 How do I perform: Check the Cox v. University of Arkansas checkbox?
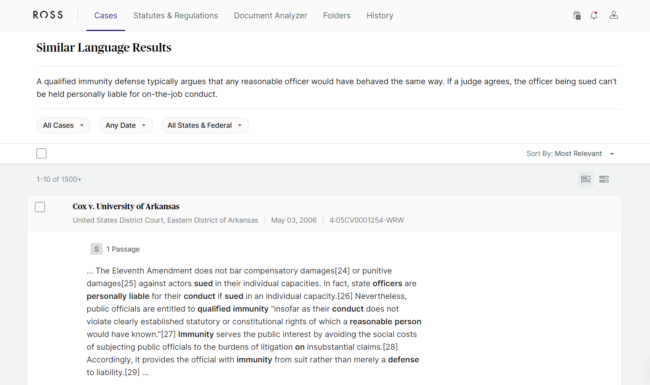pyautogui.click(x=40, y=207)
